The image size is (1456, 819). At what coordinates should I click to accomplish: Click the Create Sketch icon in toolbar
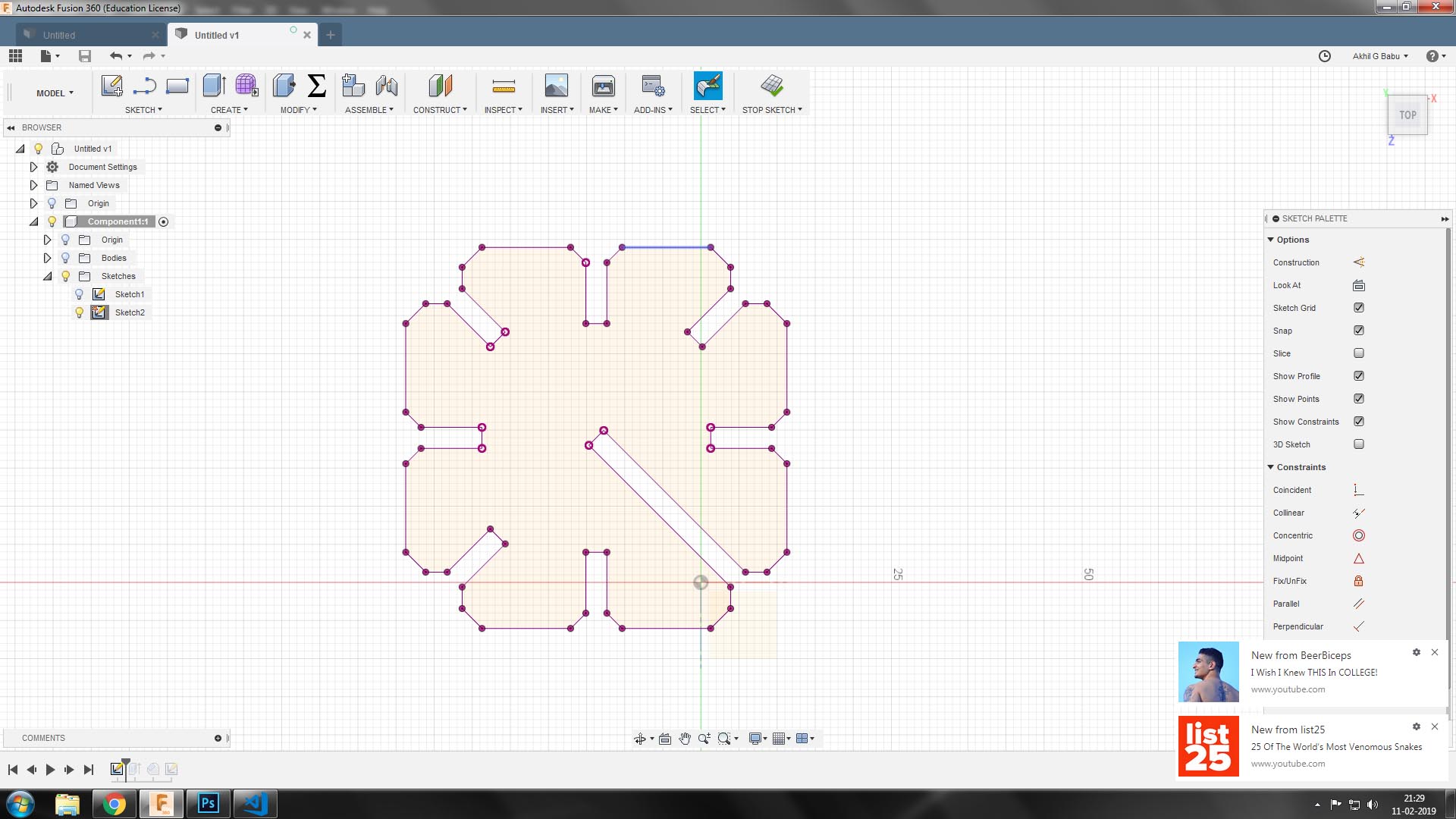pos(111,86)
